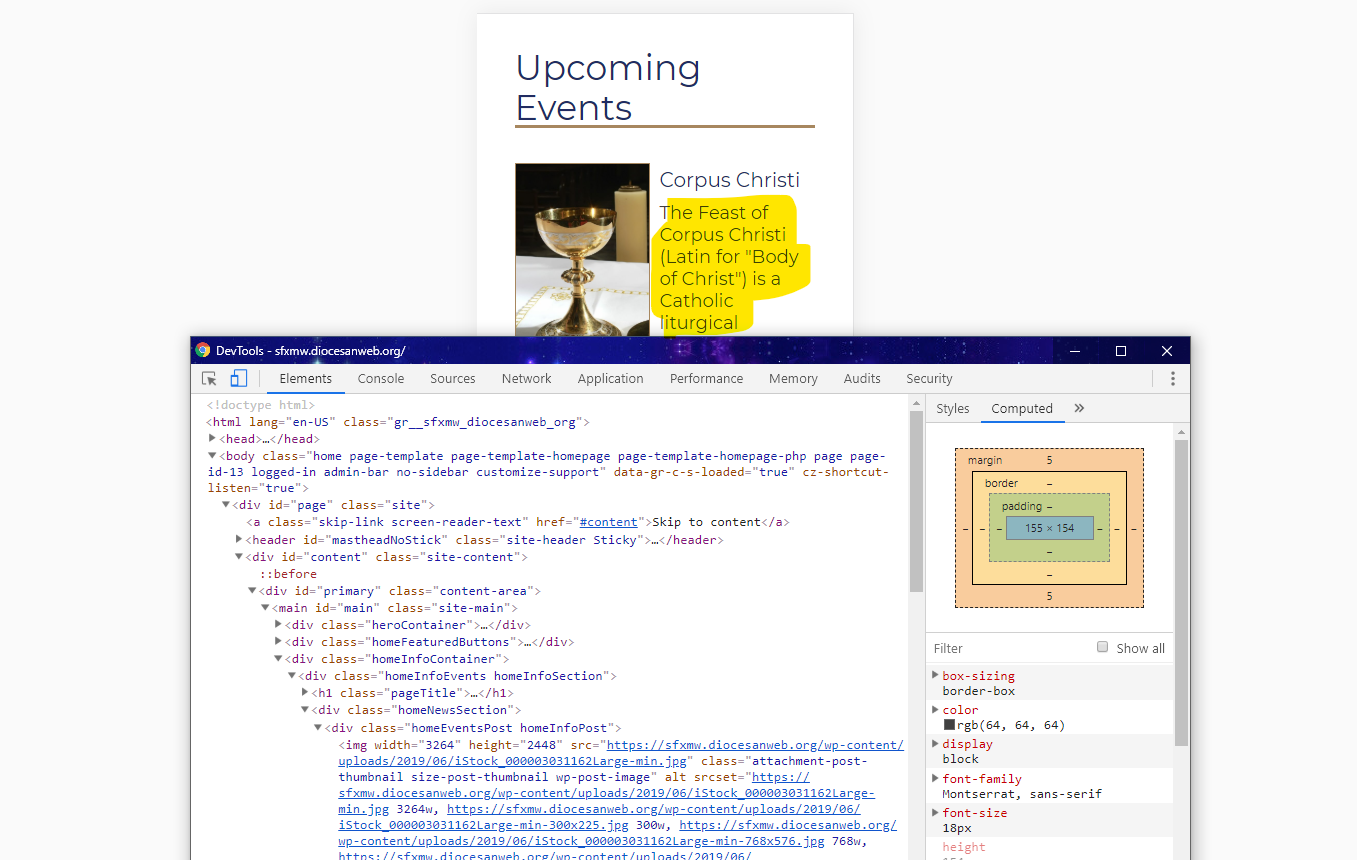Expand the box-sizing computed property

coord(935,676)
